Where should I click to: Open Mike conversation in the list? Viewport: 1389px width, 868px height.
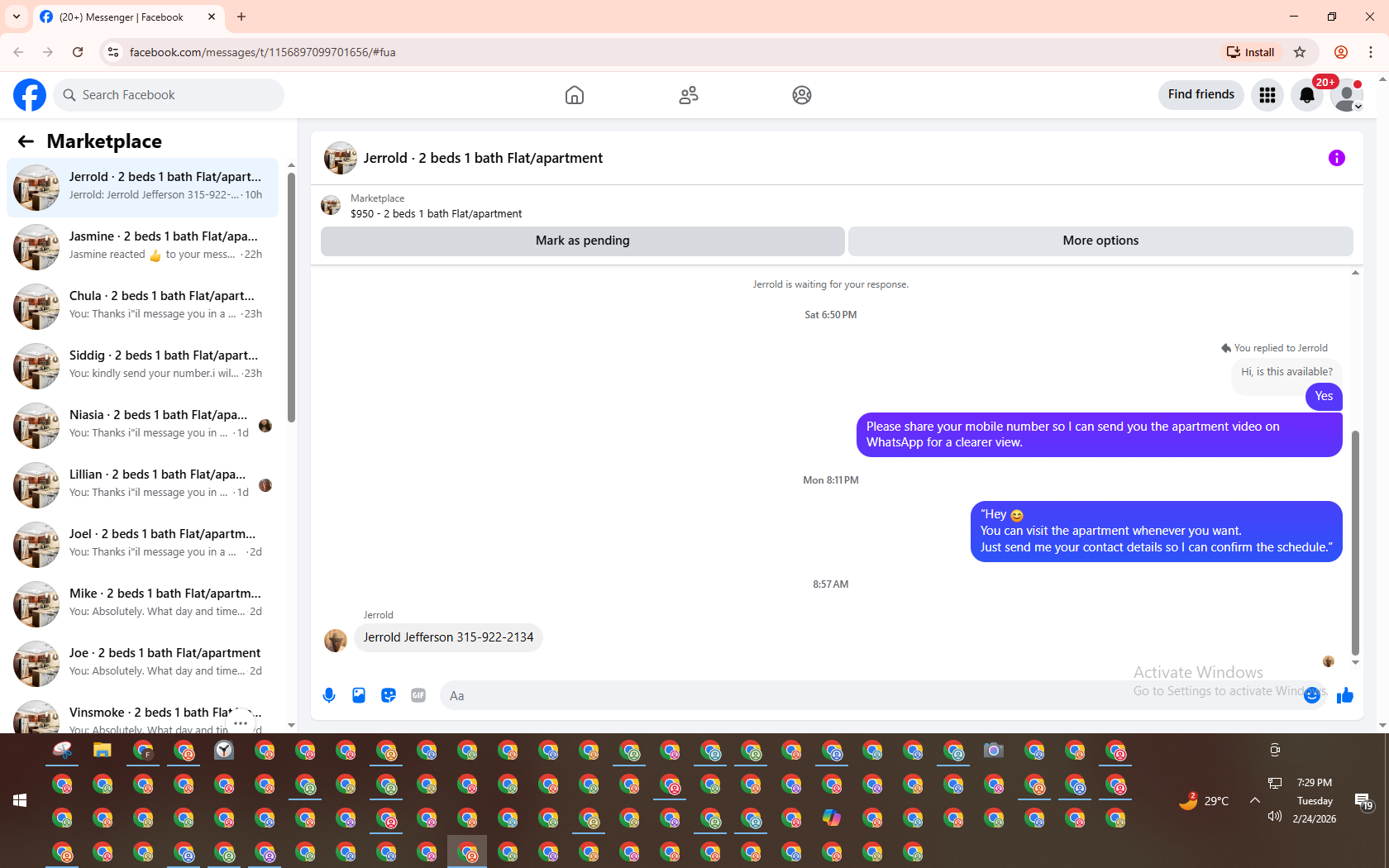pos(142,604)
